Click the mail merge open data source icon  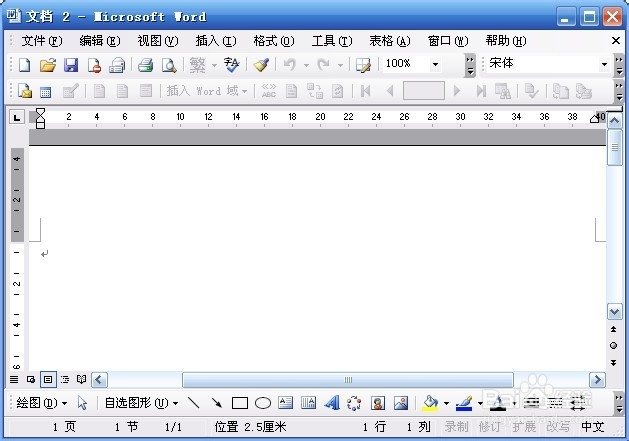[46, 92]
